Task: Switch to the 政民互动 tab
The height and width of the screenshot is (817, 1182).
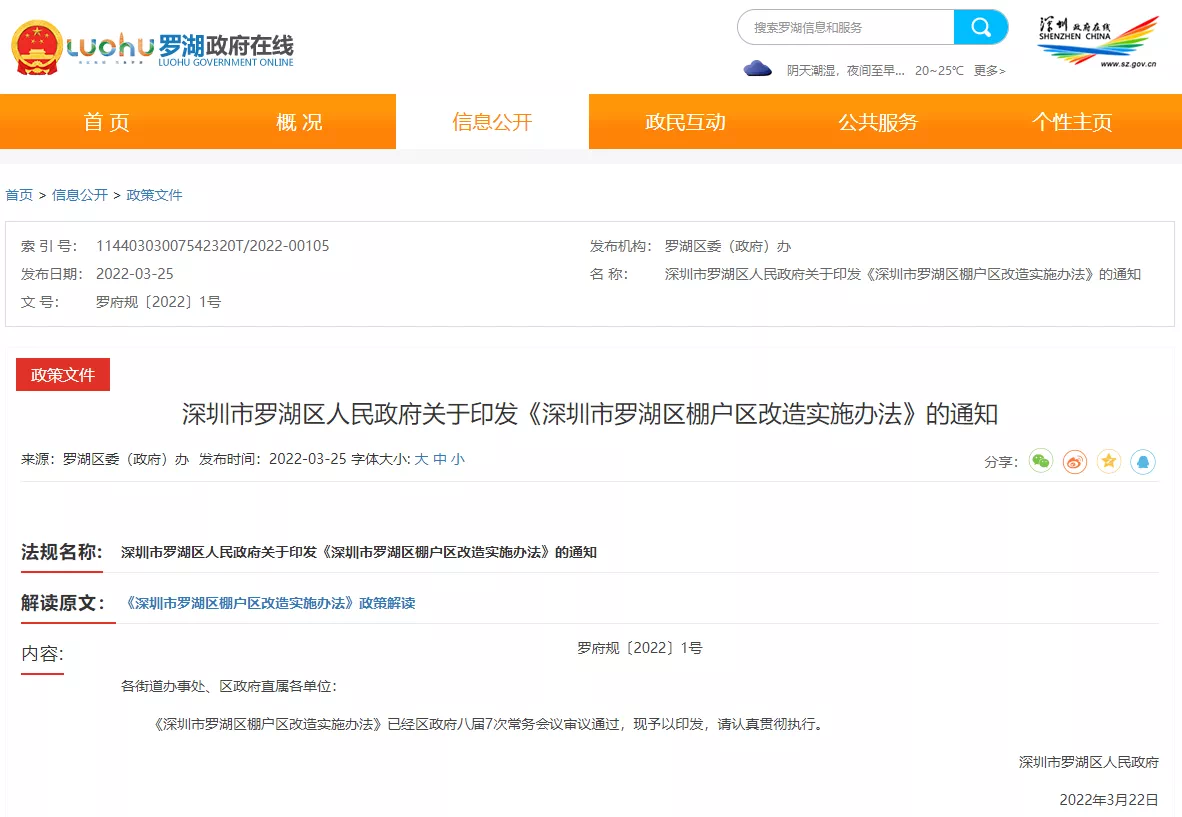Action: coord(685,122)
